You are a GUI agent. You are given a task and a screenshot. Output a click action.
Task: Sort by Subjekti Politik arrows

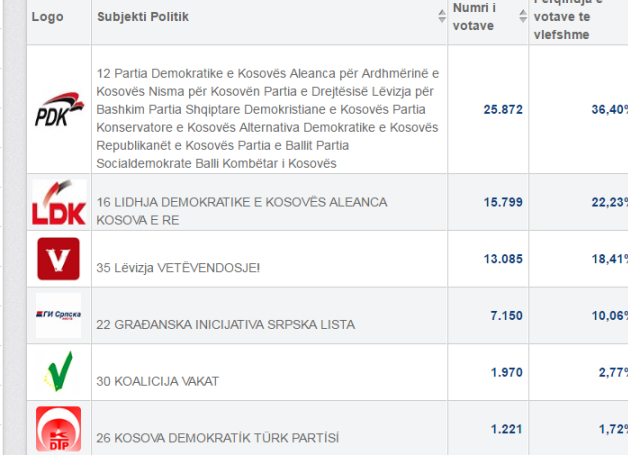[442, 16]
